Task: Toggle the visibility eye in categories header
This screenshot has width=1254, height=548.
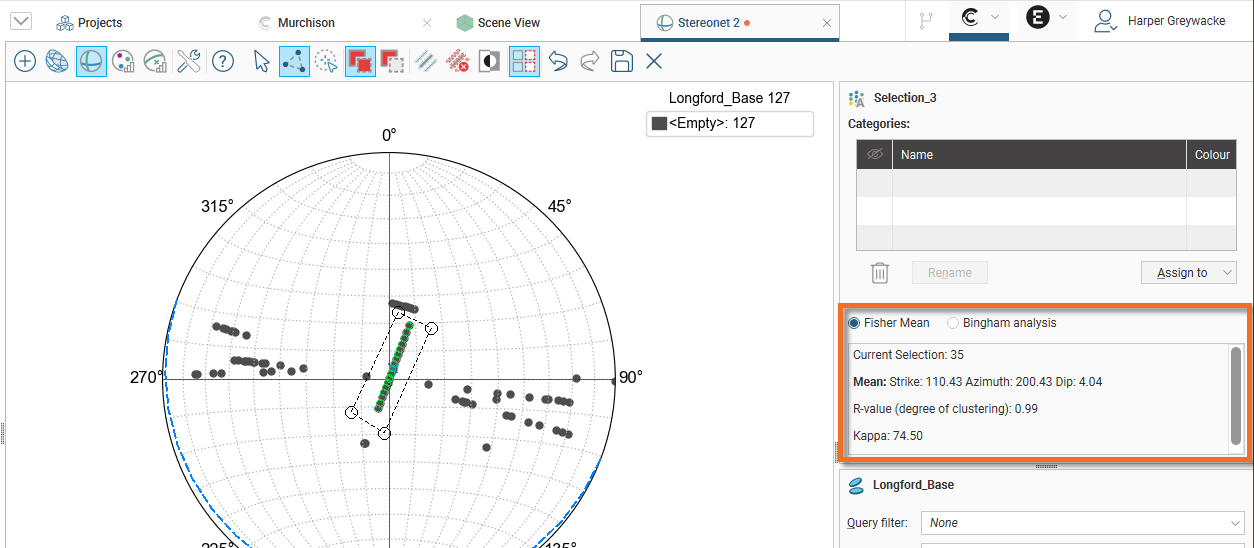Action: click(x=874, y=155)
